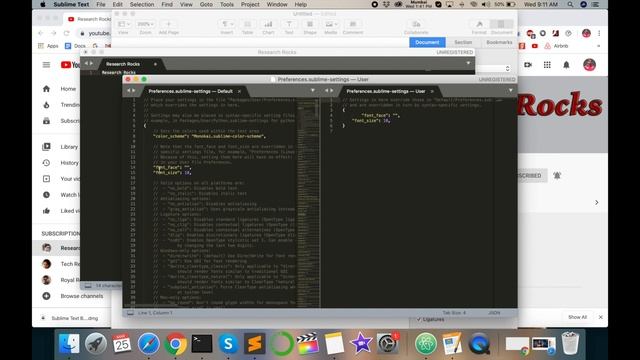Viewport: 640px width, 360px height.
Task: Open the Find menu
Action: (167, 4)
